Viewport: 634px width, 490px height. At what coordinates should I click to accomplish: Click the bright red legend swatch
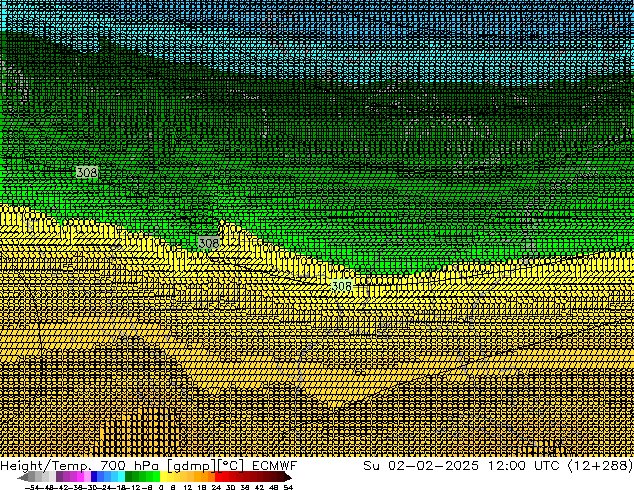218,477
